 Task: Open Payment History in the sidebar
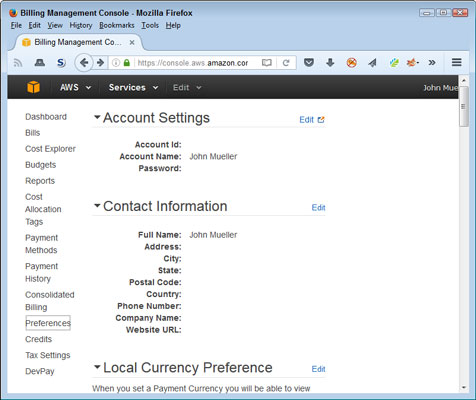click(42, 272)
